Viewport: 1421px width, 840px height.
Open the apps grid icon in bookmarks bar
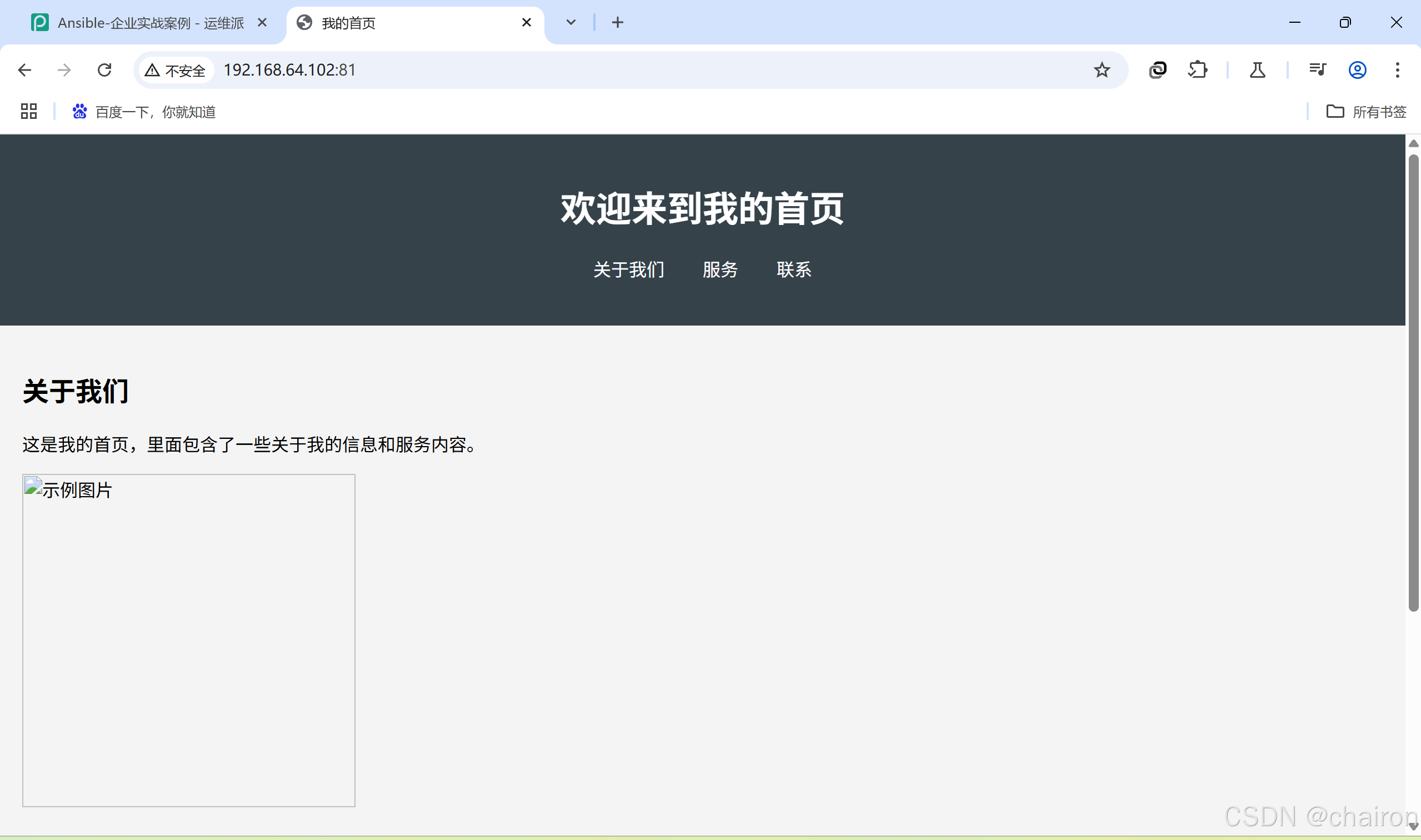point(29,112)
